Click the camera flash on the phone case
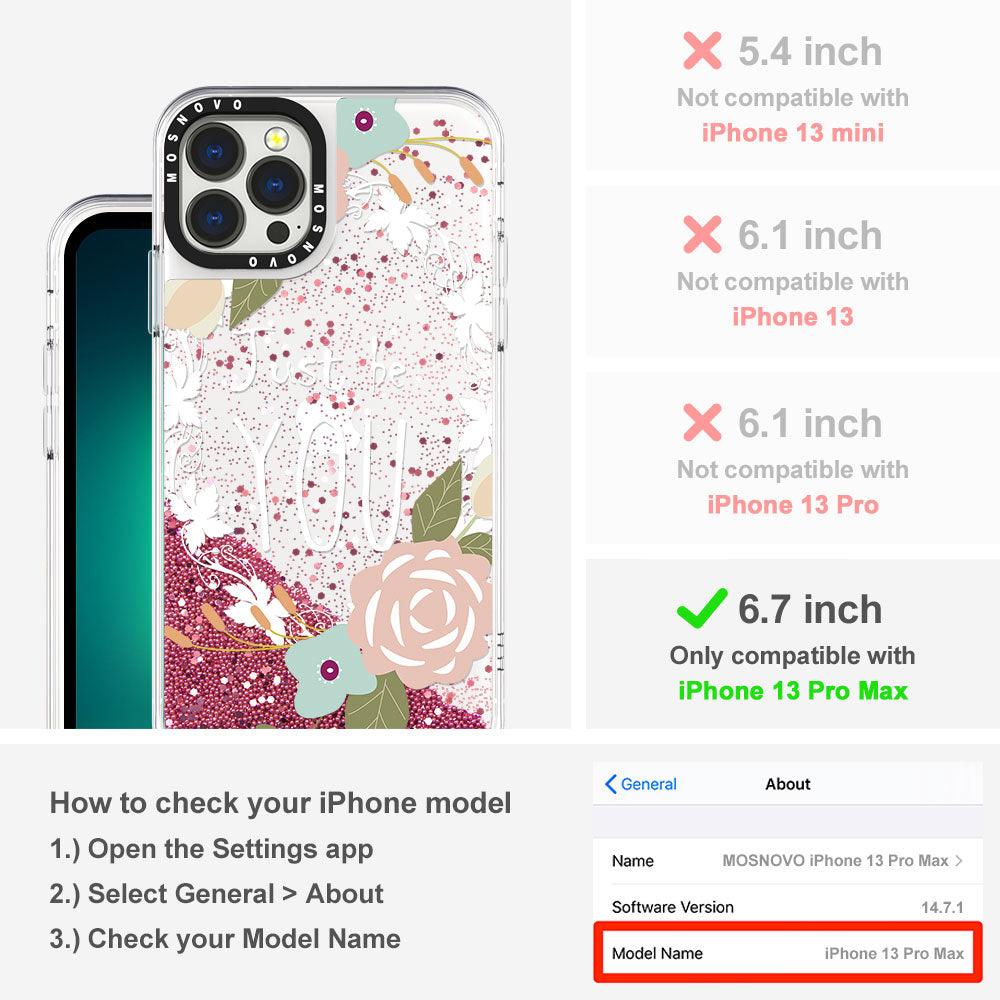The image size is (1000, 1000). point(276,138)
